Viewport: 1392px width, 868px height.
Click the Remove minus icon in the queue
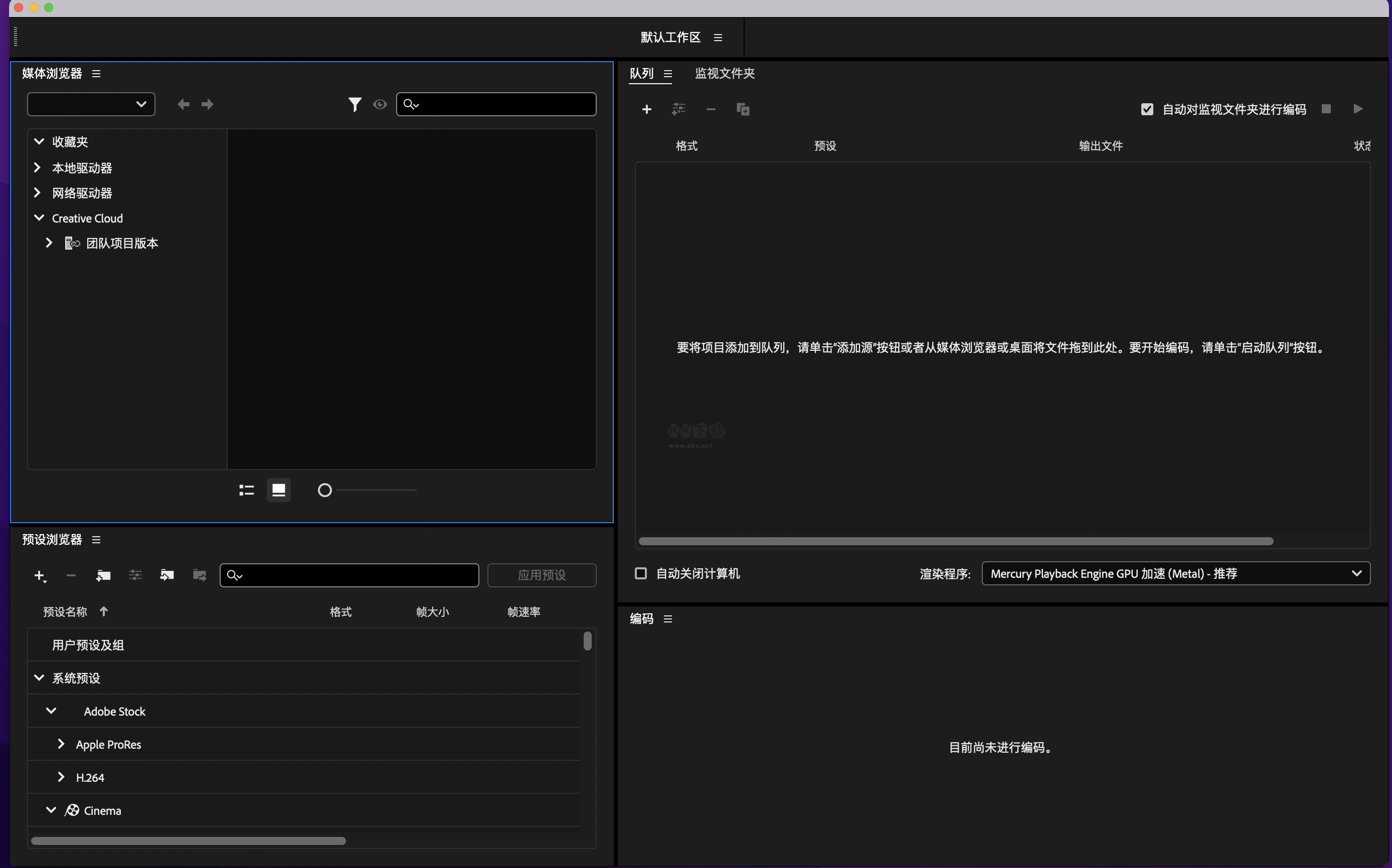point(711,109)
